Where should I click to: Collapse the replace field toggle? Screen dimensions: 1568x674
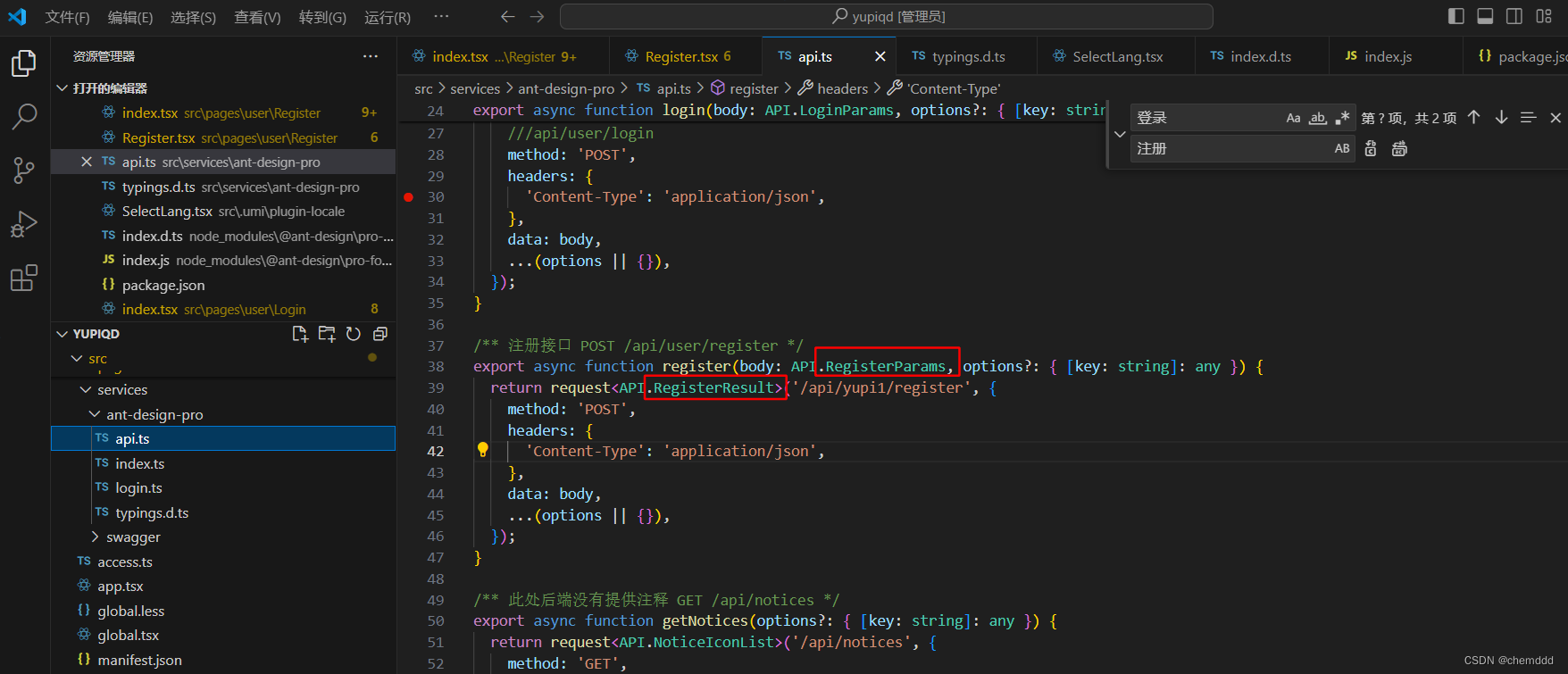pyautogui.click(x=1120, y=134)
